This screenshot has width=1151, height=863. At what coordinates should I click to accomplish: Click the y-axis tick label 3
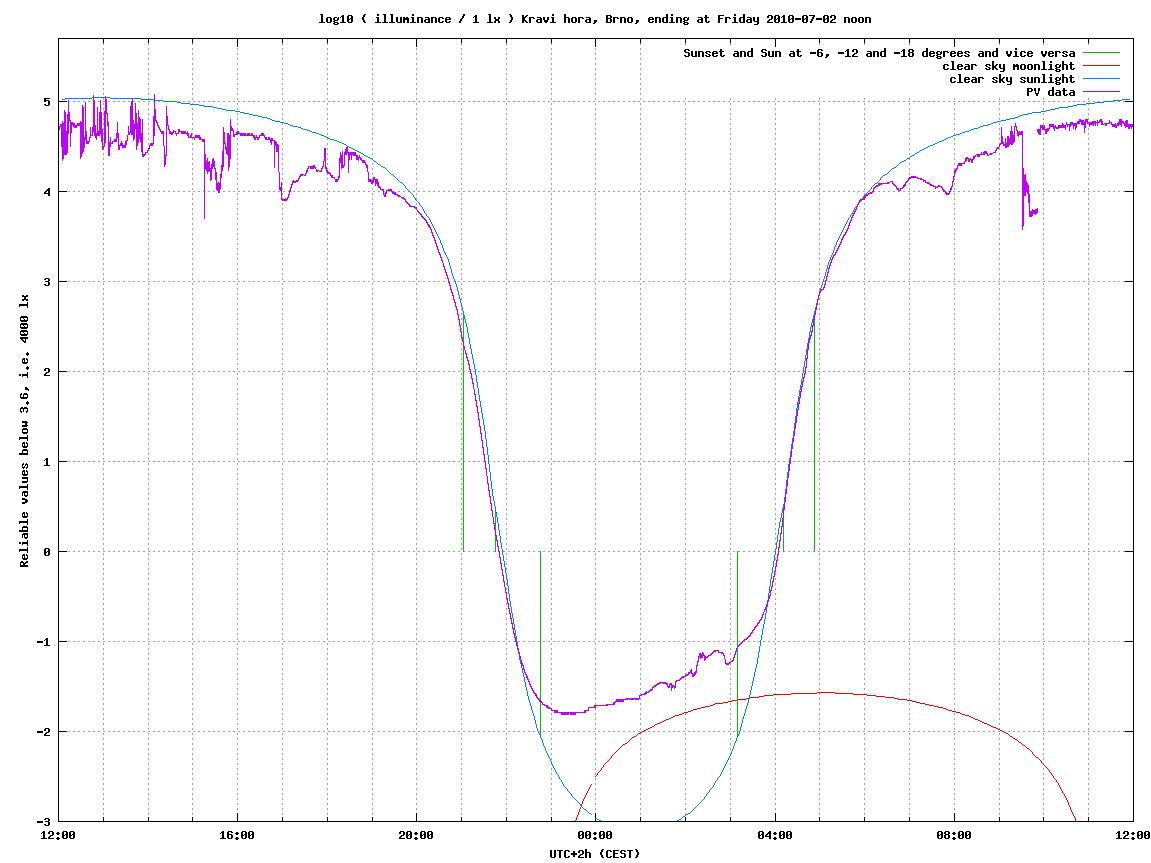click(x=47, y=282)
